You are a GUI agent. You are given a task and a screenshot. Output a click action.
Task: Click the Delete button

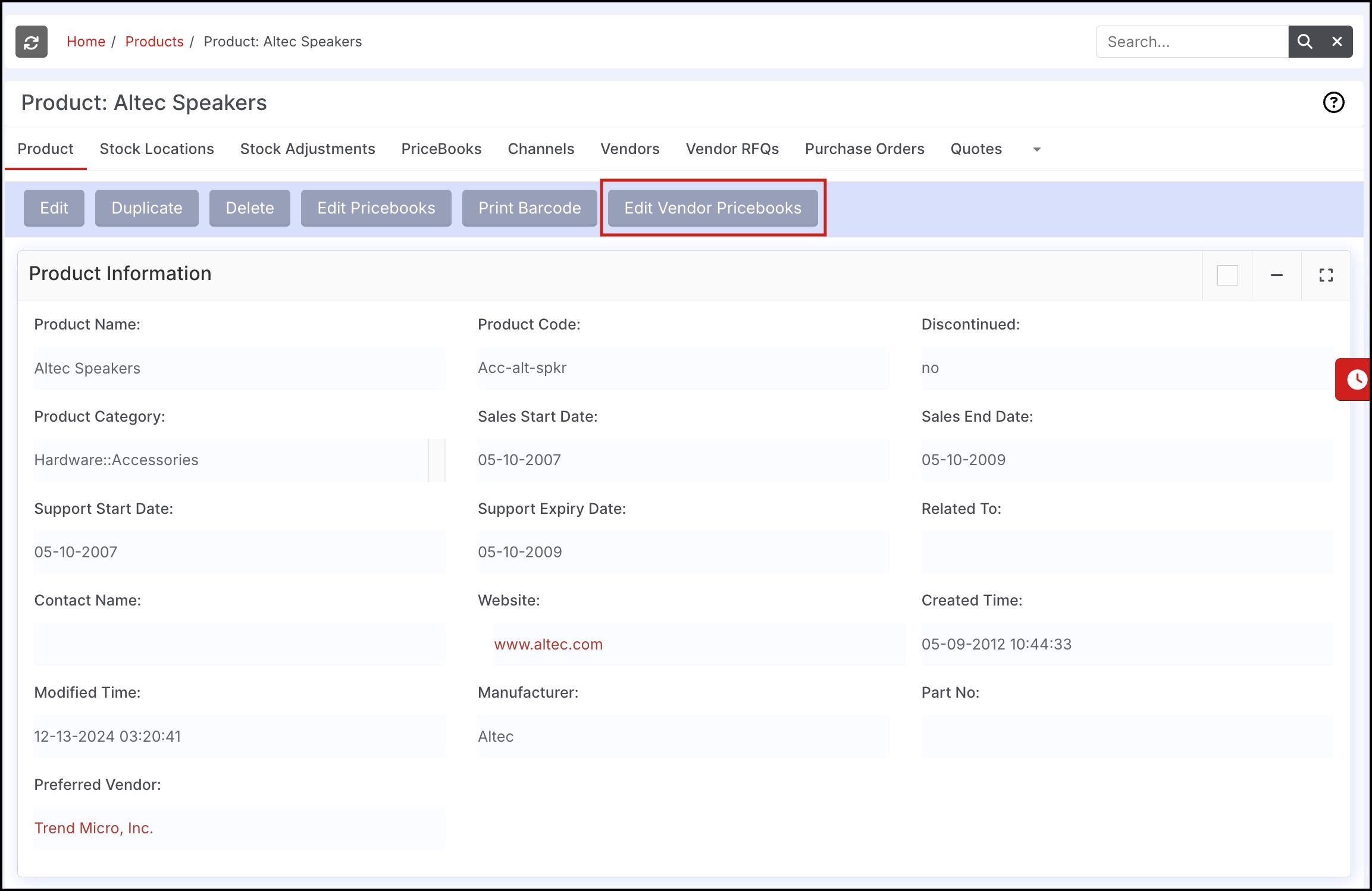coord(250,208)
